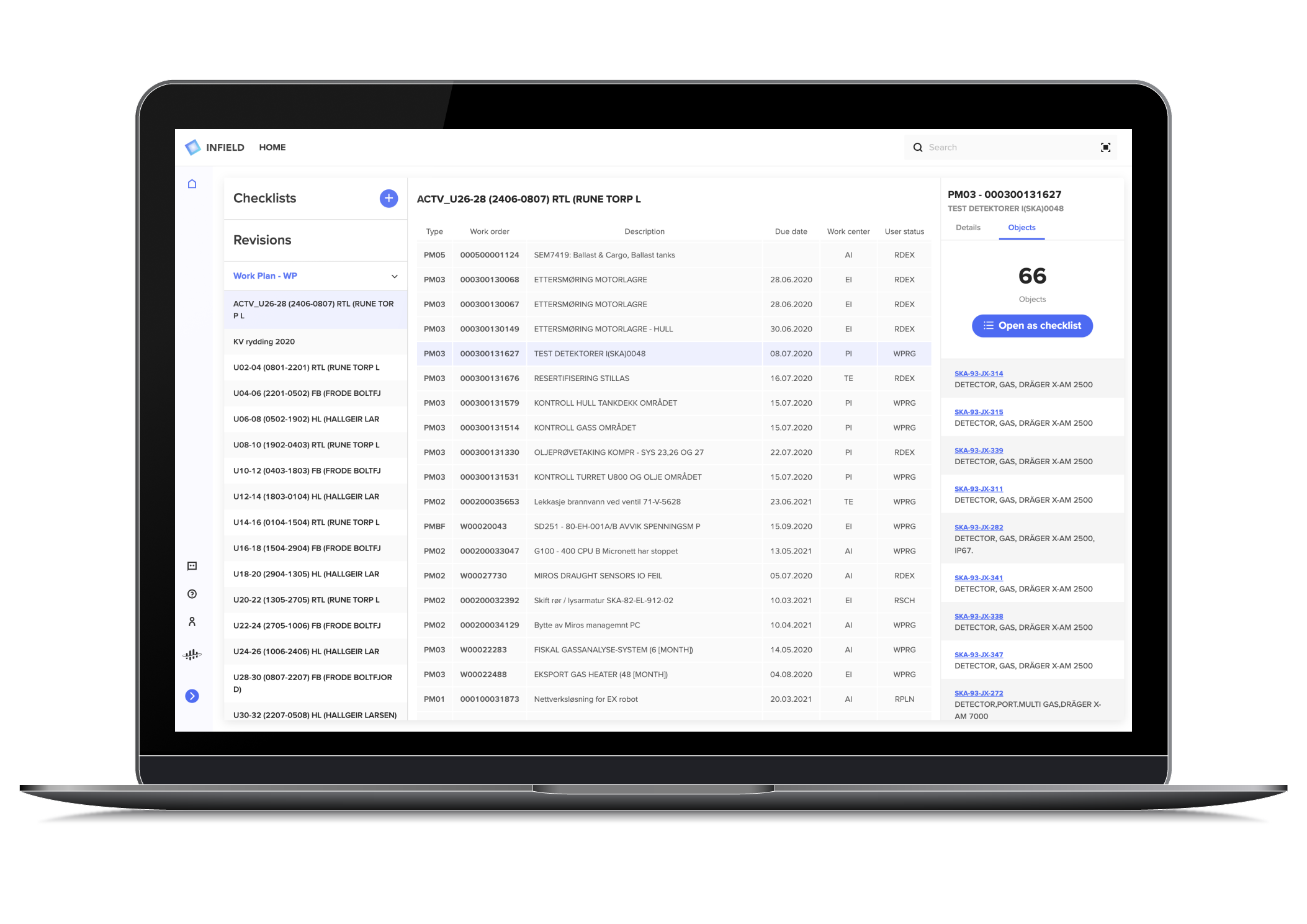Click the Due date column header
This screenshot has height=924, width=1307.
(791, 231)
